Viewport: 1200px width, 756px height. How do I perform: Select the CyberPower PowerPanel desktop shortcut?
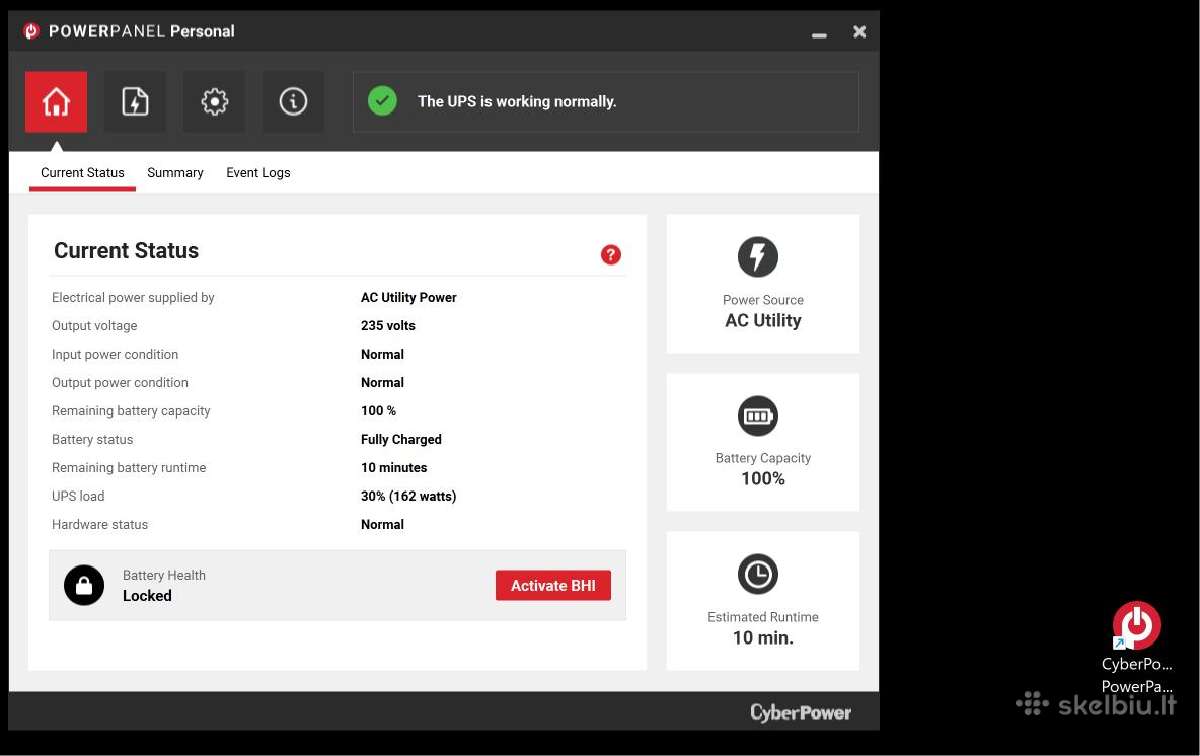[x=1137, y=647]
